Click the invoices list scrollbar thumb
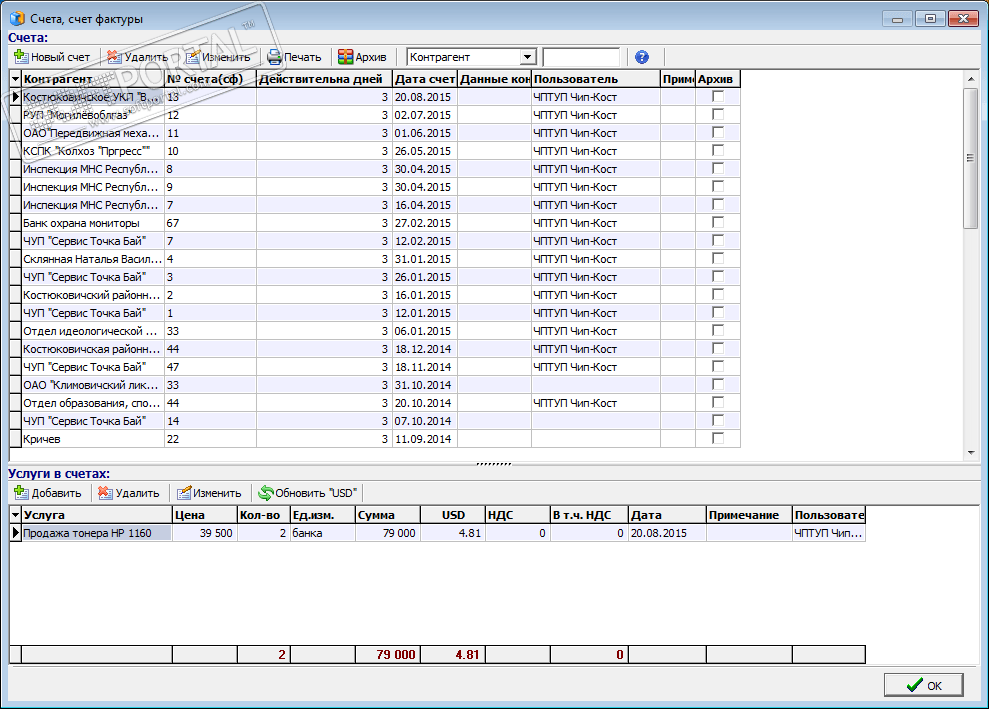 [971, 158]
